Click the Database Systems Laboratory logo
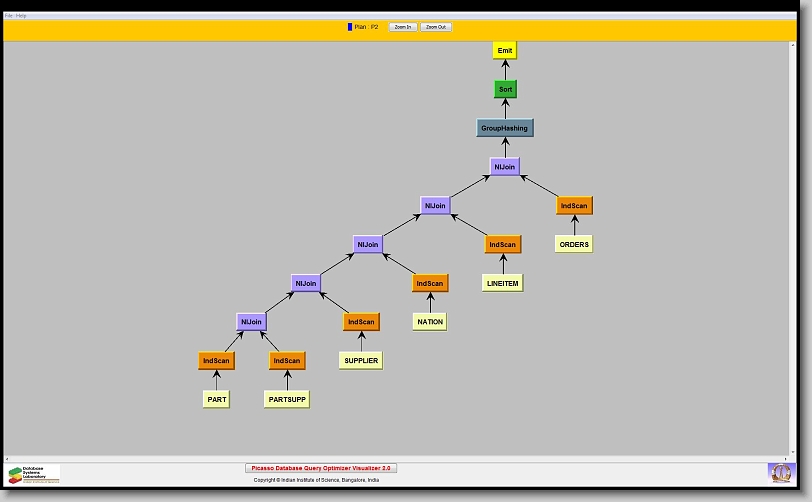The image size is (812, 502). 34,474
